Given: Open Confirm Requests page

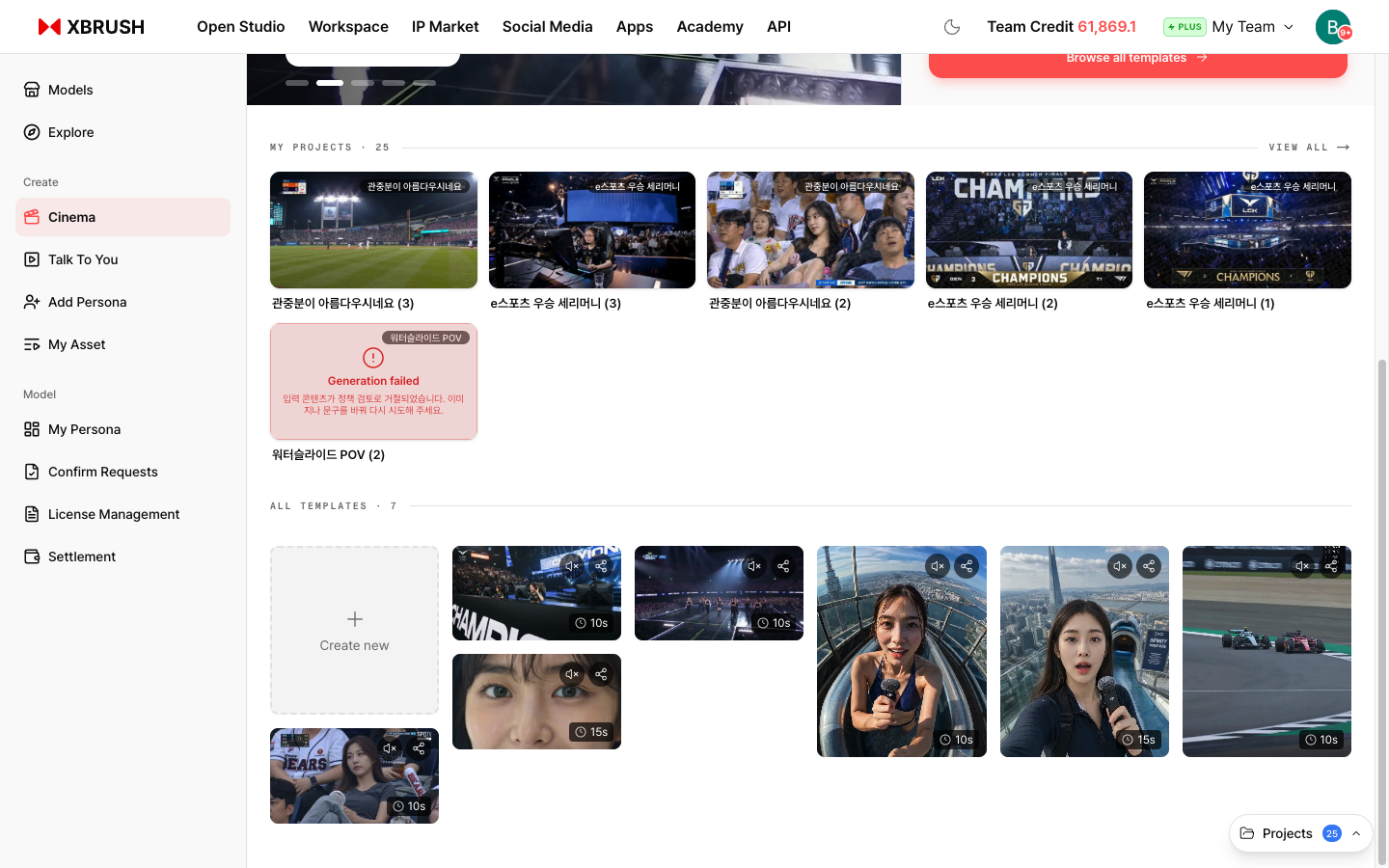Looking at the screenshot, I should click(x=123, y=472).
